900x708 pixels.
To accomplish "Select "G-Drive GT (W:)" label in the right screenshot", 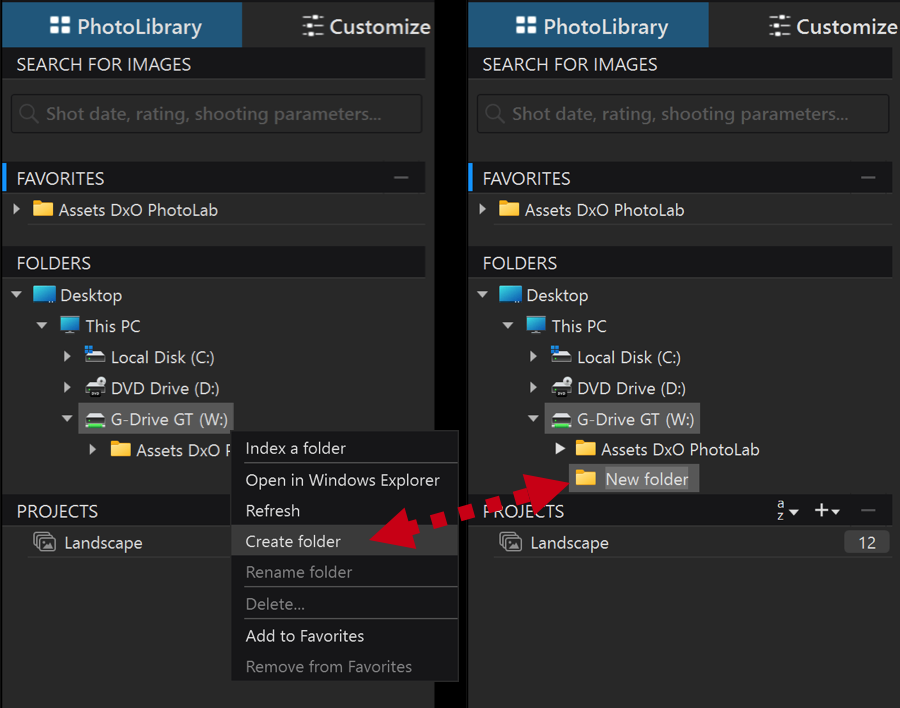I will (x=635, y=419).
